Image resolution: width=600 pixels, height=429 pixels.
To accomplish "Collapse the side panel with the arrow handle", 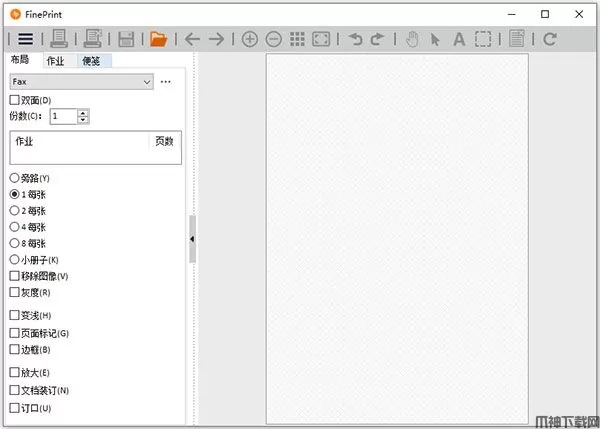I will pos(192,239).
